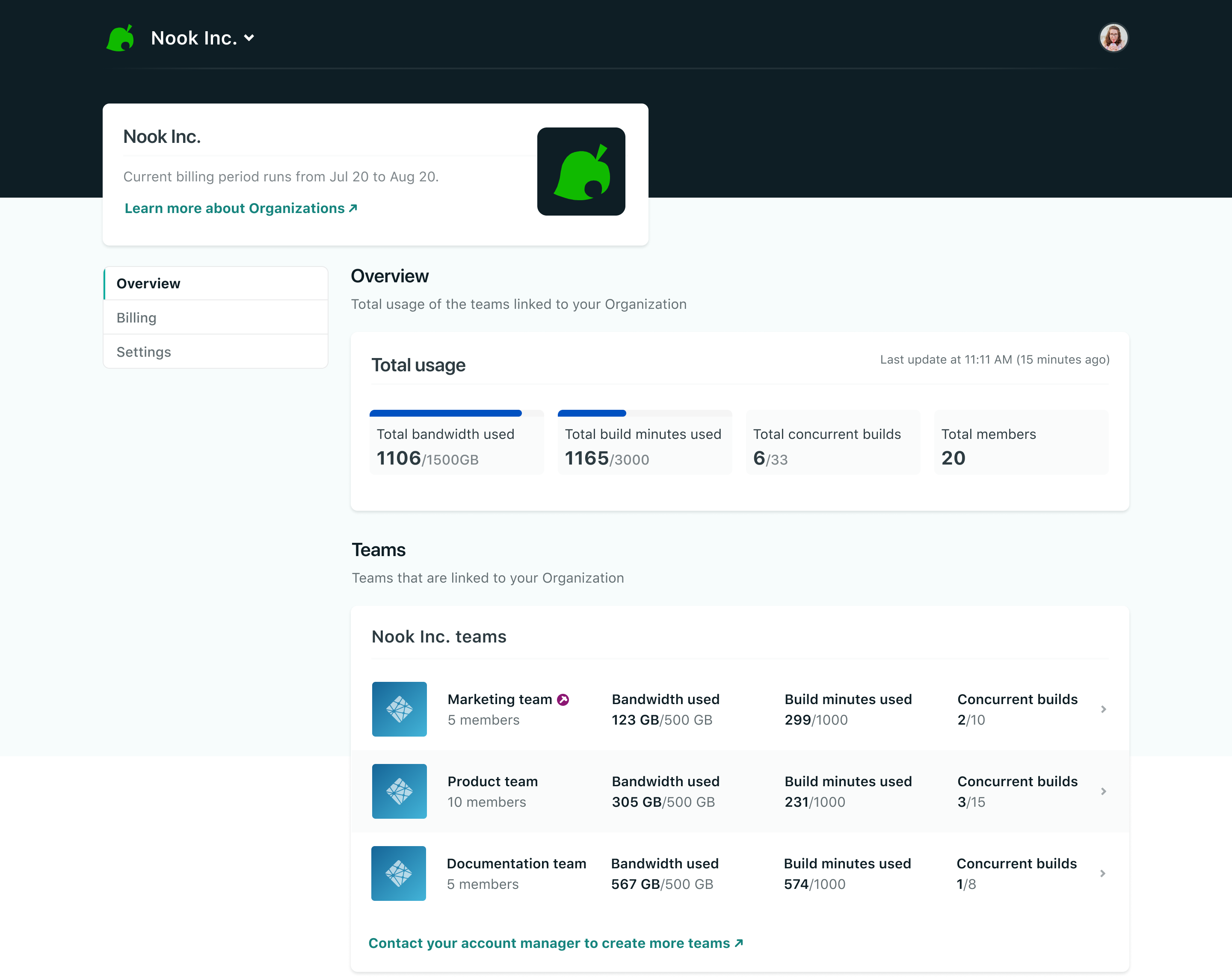The image size is (1232, 977).
Task: Click the Nook leaf logo in header
Action: pos(121,38)
